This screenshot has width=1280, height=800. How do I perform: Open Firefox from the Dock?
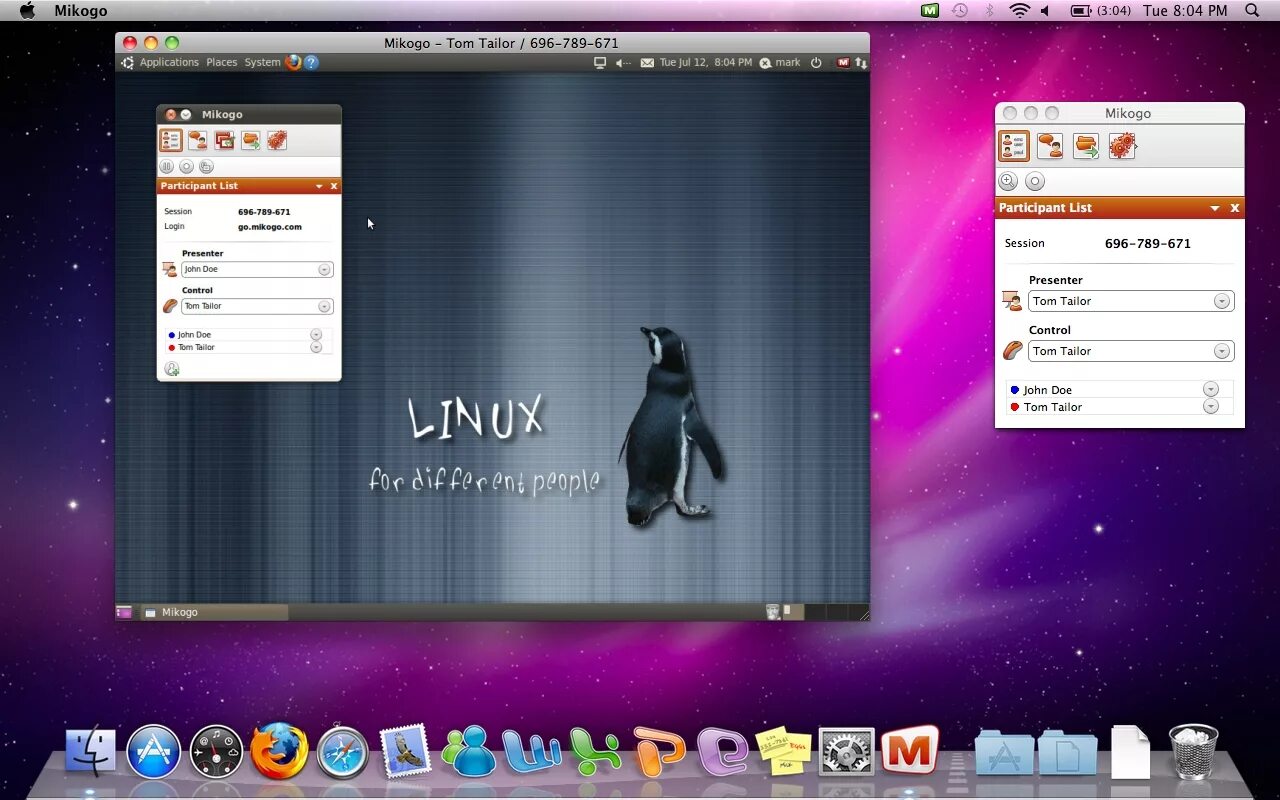[x=279, y=752]
